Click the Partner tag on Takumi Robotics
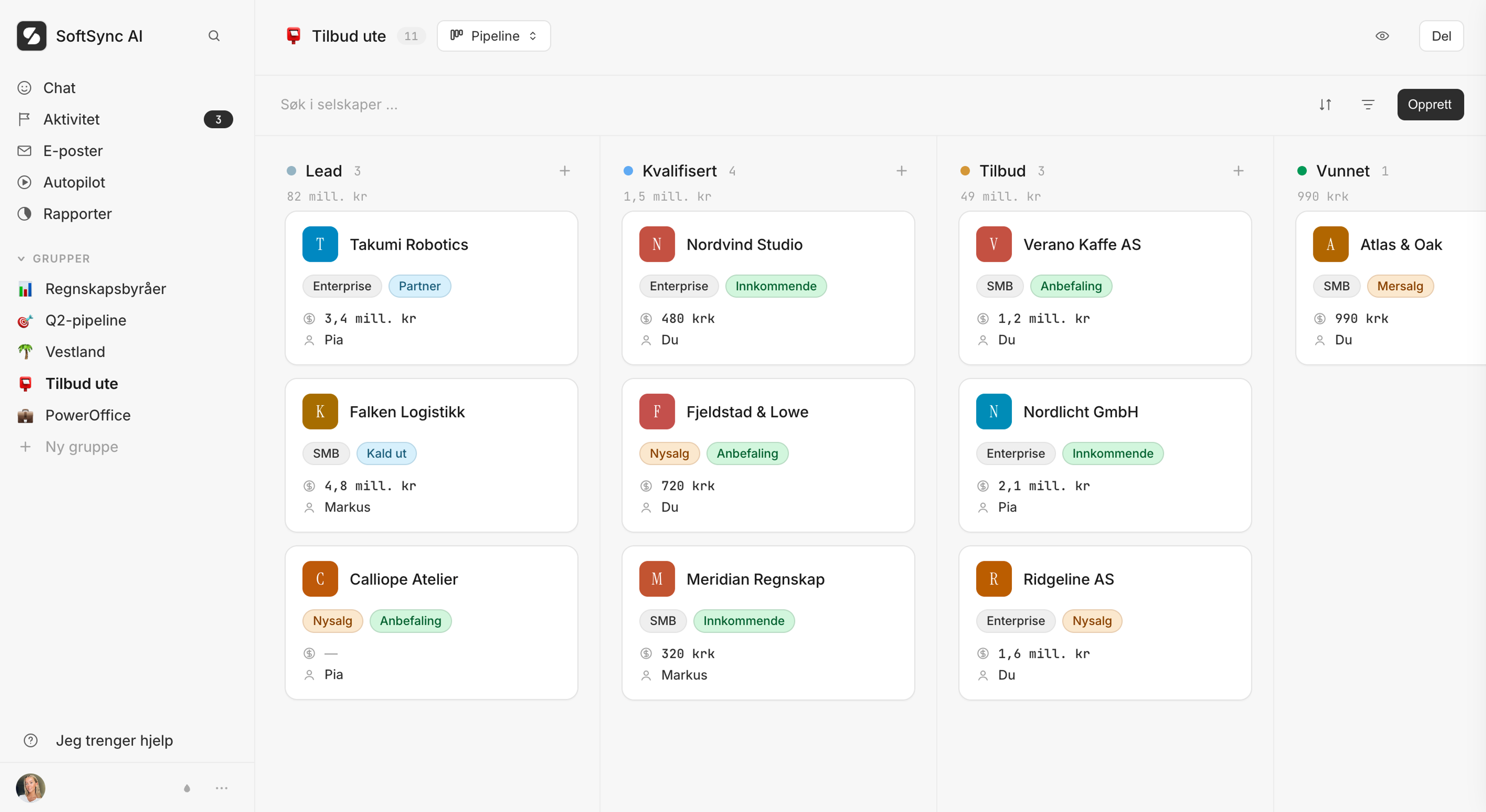This screenshot has height=812, width=1486. [x=419, y=286]
